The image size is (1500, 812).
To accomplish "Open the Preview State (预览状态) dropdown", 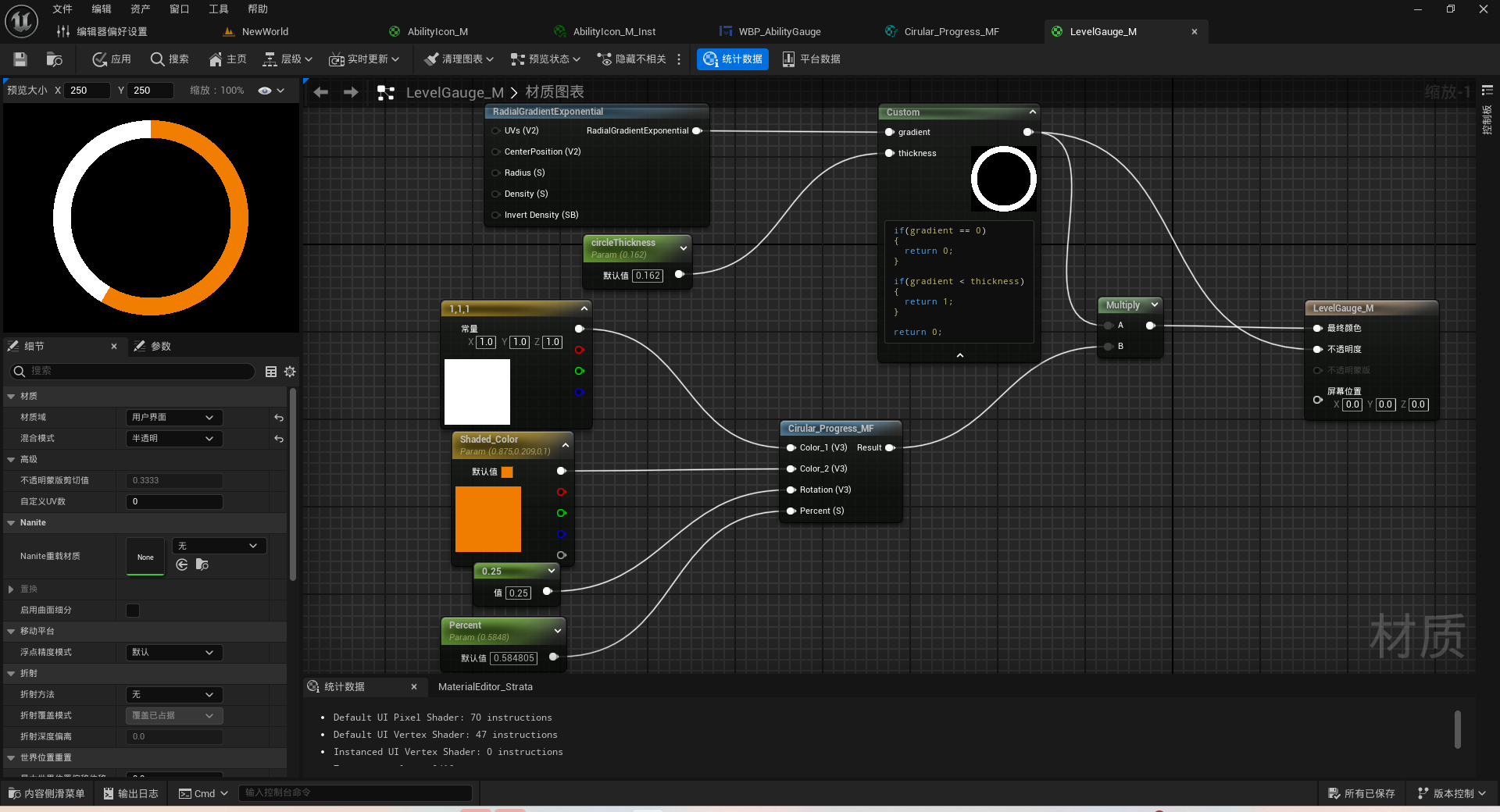I will tap(545, 59).
